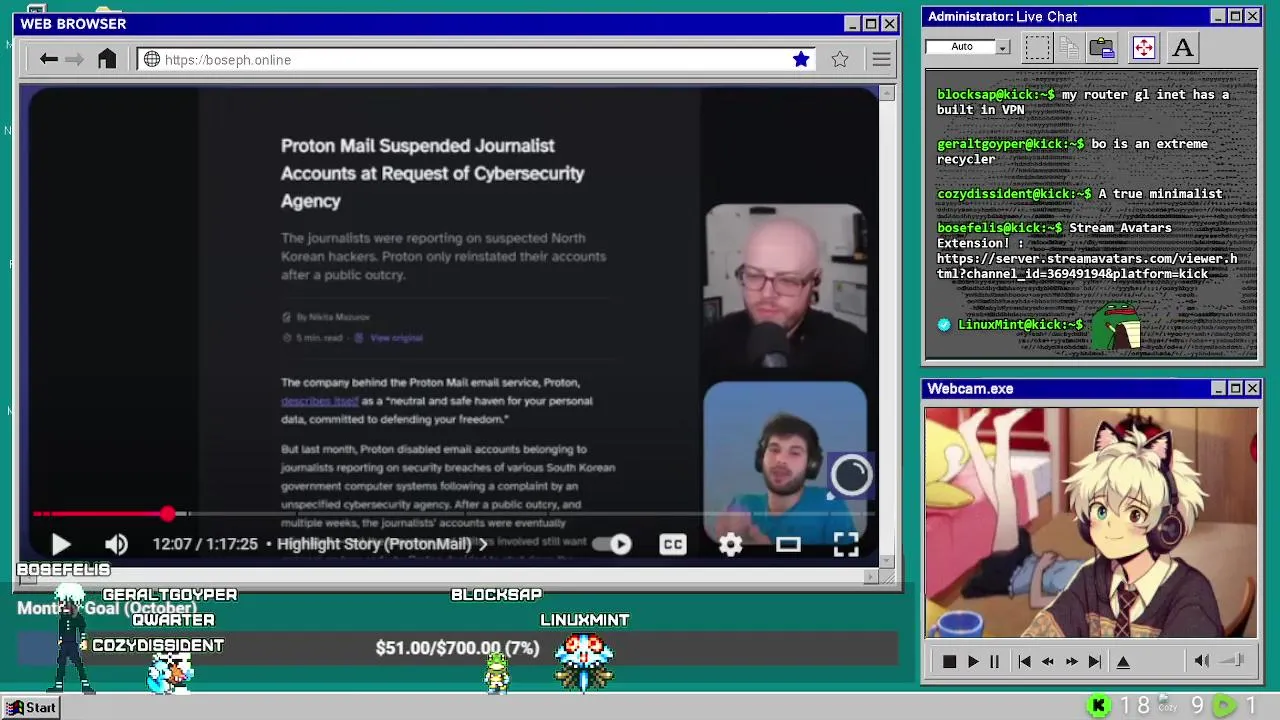Click the 'View original' link in the article
Image resolution: width=1280 pixels, height=720 pixels.
click(396, 338)
